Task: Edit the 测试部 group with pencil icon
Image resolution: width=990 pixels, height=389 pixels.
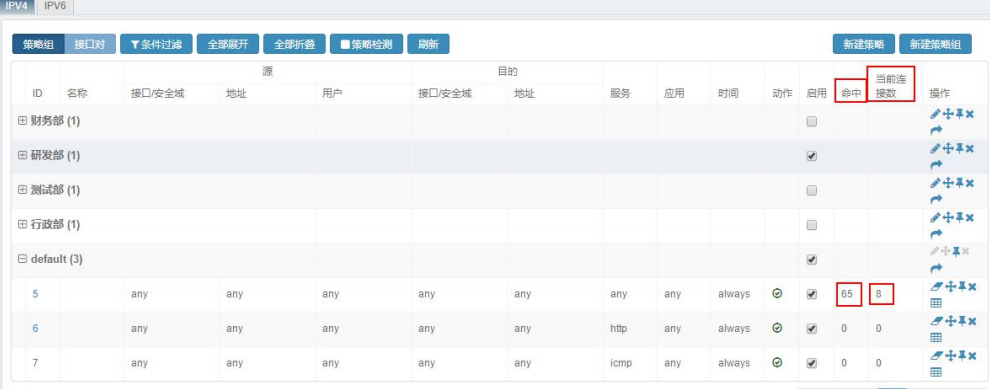Action: 935,183
